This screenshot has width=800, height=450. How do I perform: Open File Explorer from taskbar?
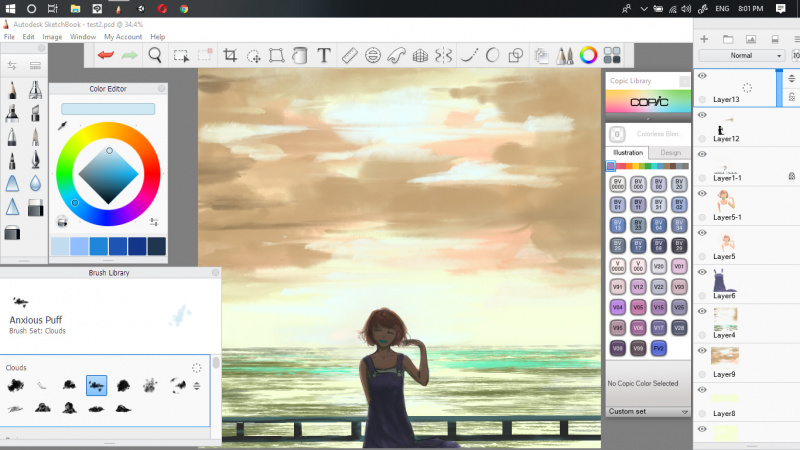pyautogui.click(x=76, y=9)
